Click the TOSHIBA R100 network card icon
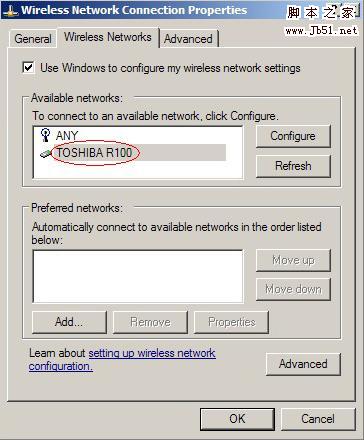Viewport: 364px width, 440px height. tap(45, 153)
